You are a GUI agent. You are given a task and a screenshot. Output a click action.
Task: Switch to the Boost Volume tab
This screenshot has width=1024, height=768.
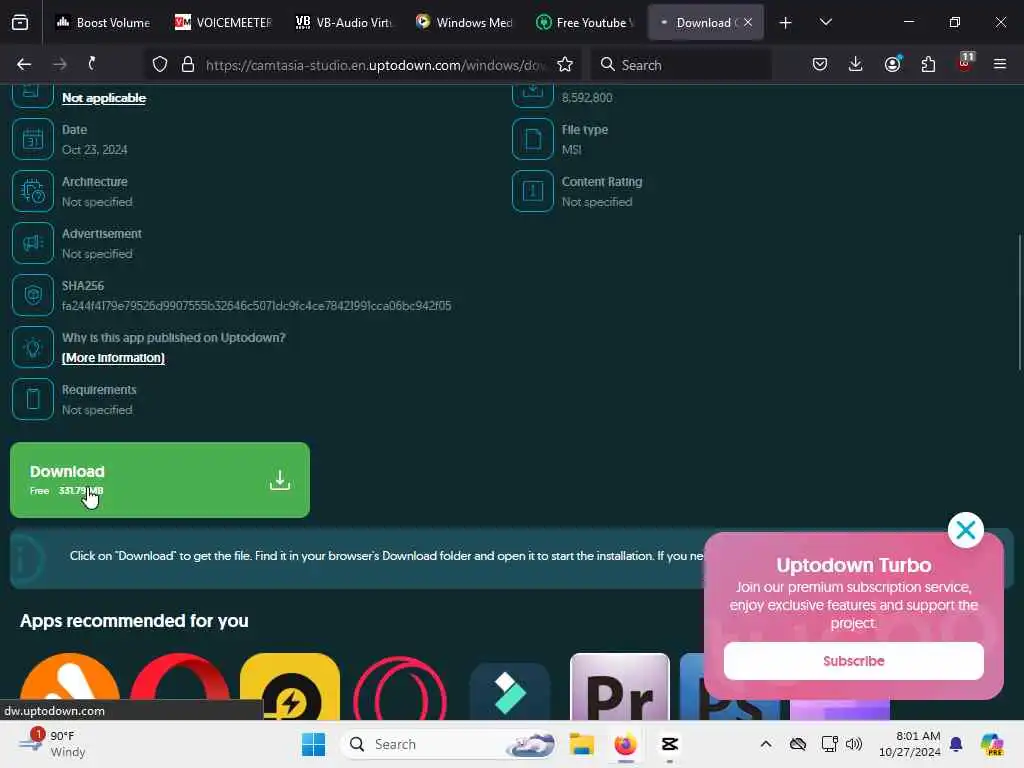[x=103, y=22]
